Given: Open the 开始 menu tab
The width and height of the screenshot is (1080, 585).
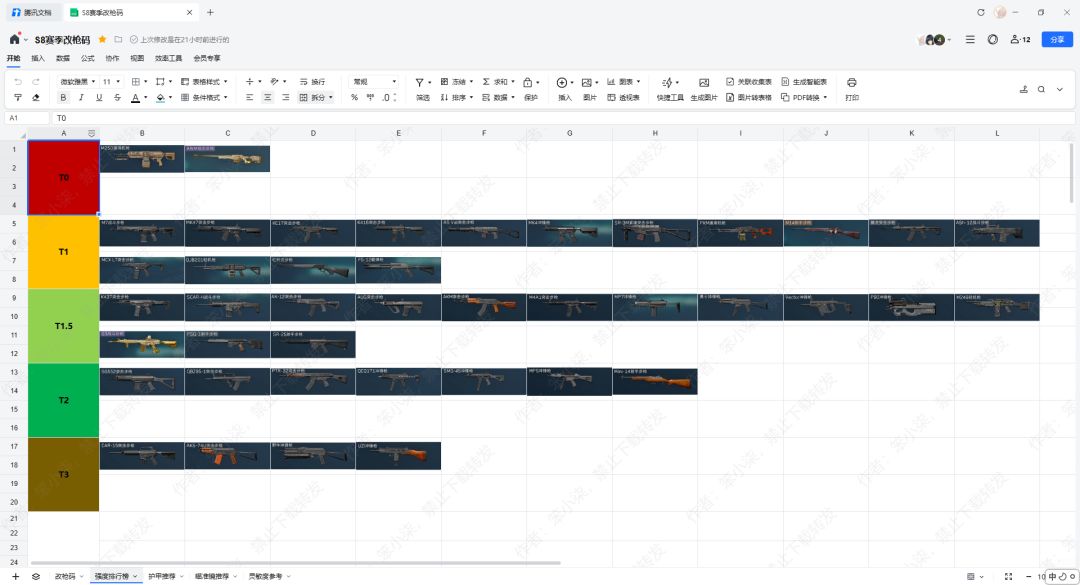Looking at the screenshot, I should (x=13, y=58).
